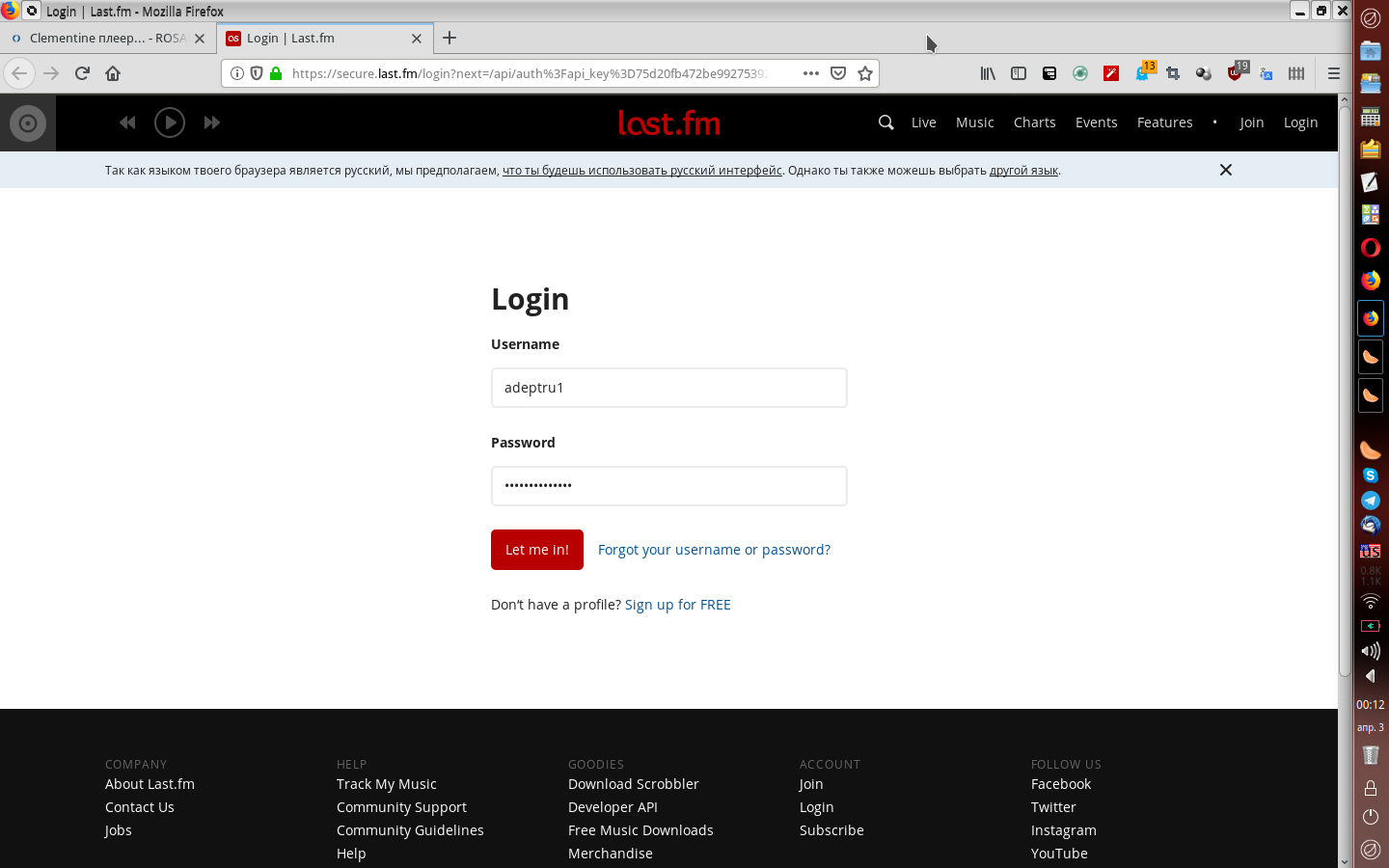Focus the Password input field
Image resolution: width=1389 pixels, height=868 pixels.
pyautogui.click(x=669, y=486)
